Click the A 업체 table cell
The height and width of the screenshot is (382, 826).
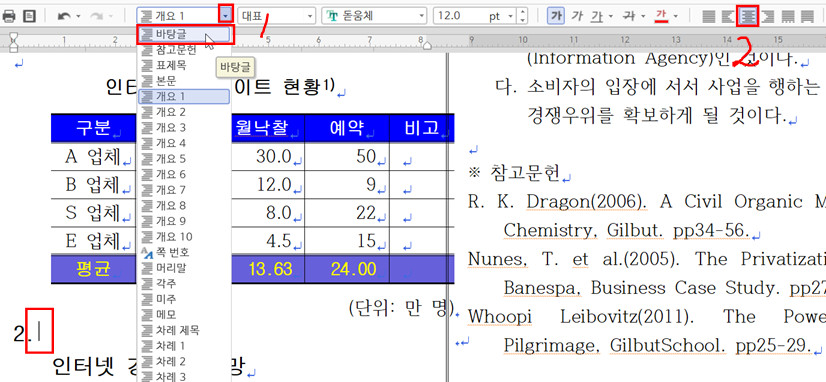(x=94, y=156)
